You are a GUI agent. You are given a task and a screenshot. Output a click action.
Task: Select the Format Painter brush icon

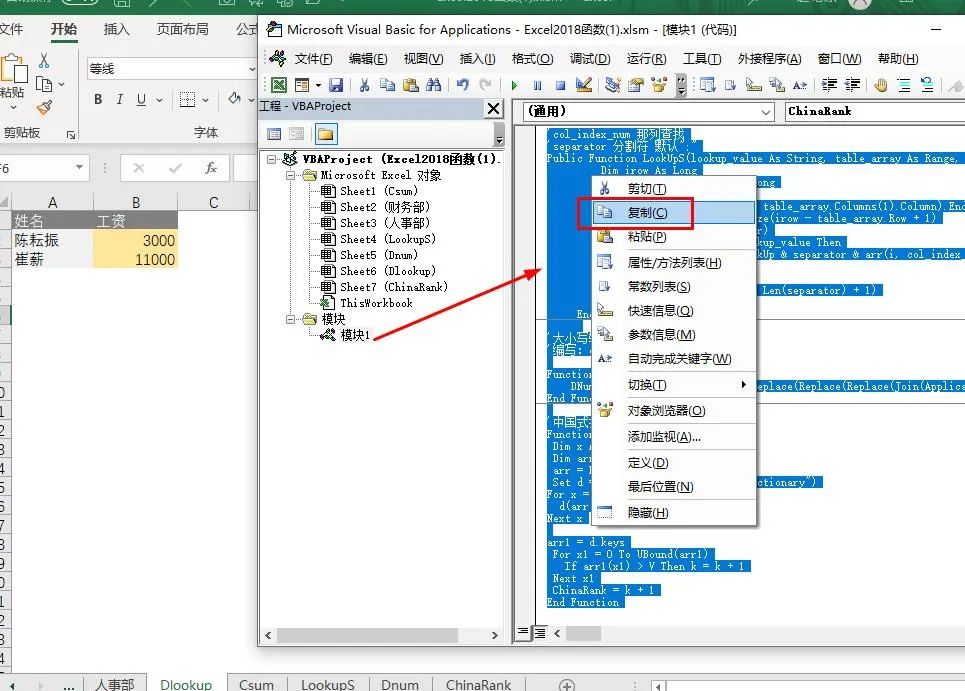tap(44, 107)
